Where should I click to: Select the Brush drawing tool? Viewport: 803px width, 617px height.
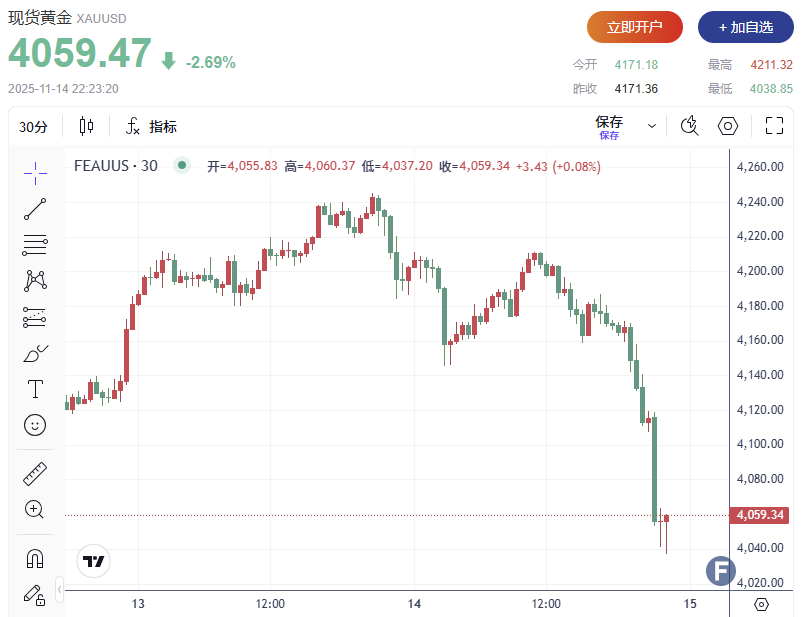[34, 352]
